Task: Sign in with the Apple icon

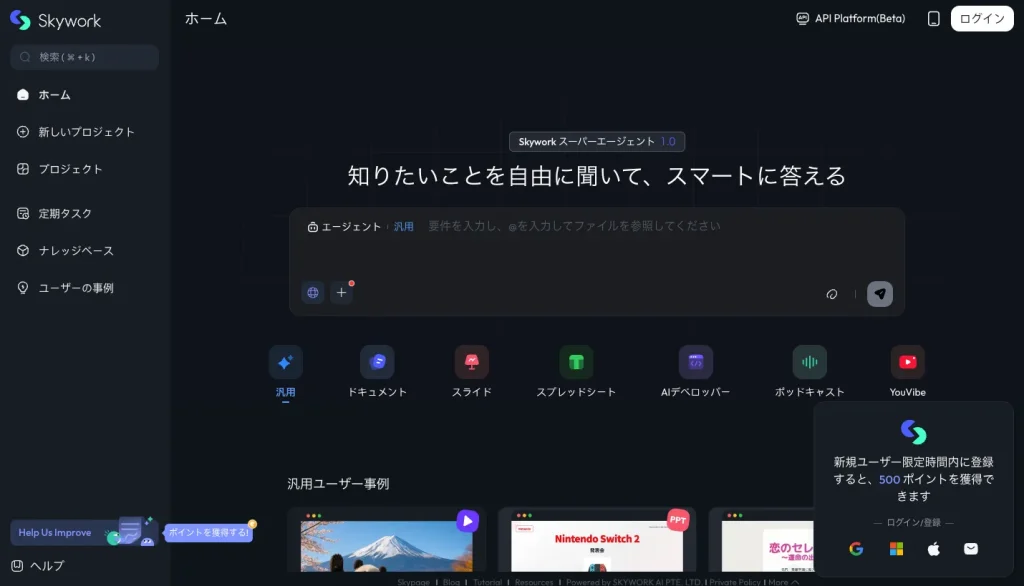Action: point(933,549)
